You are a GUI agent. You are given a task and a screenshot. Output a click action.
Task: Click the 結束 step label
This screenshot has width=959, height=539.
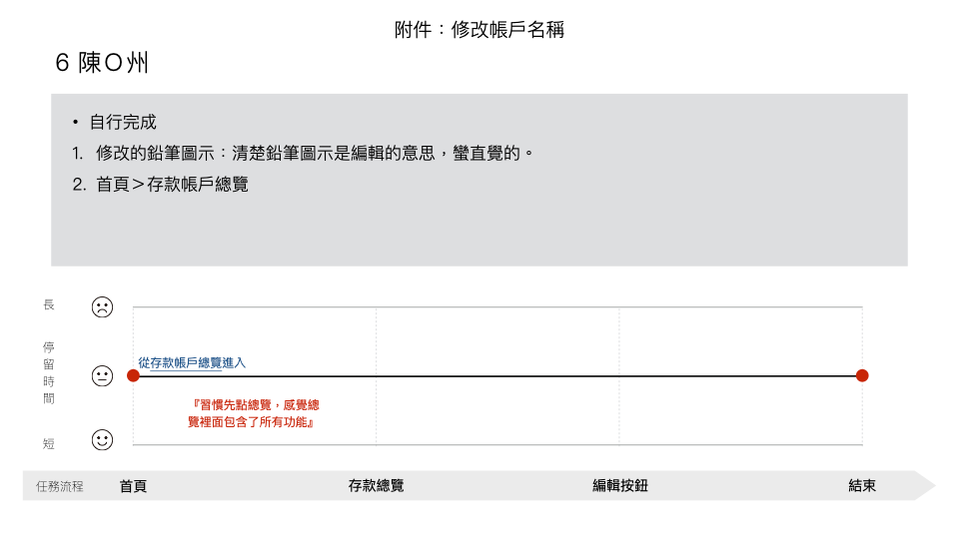point(862,486)
